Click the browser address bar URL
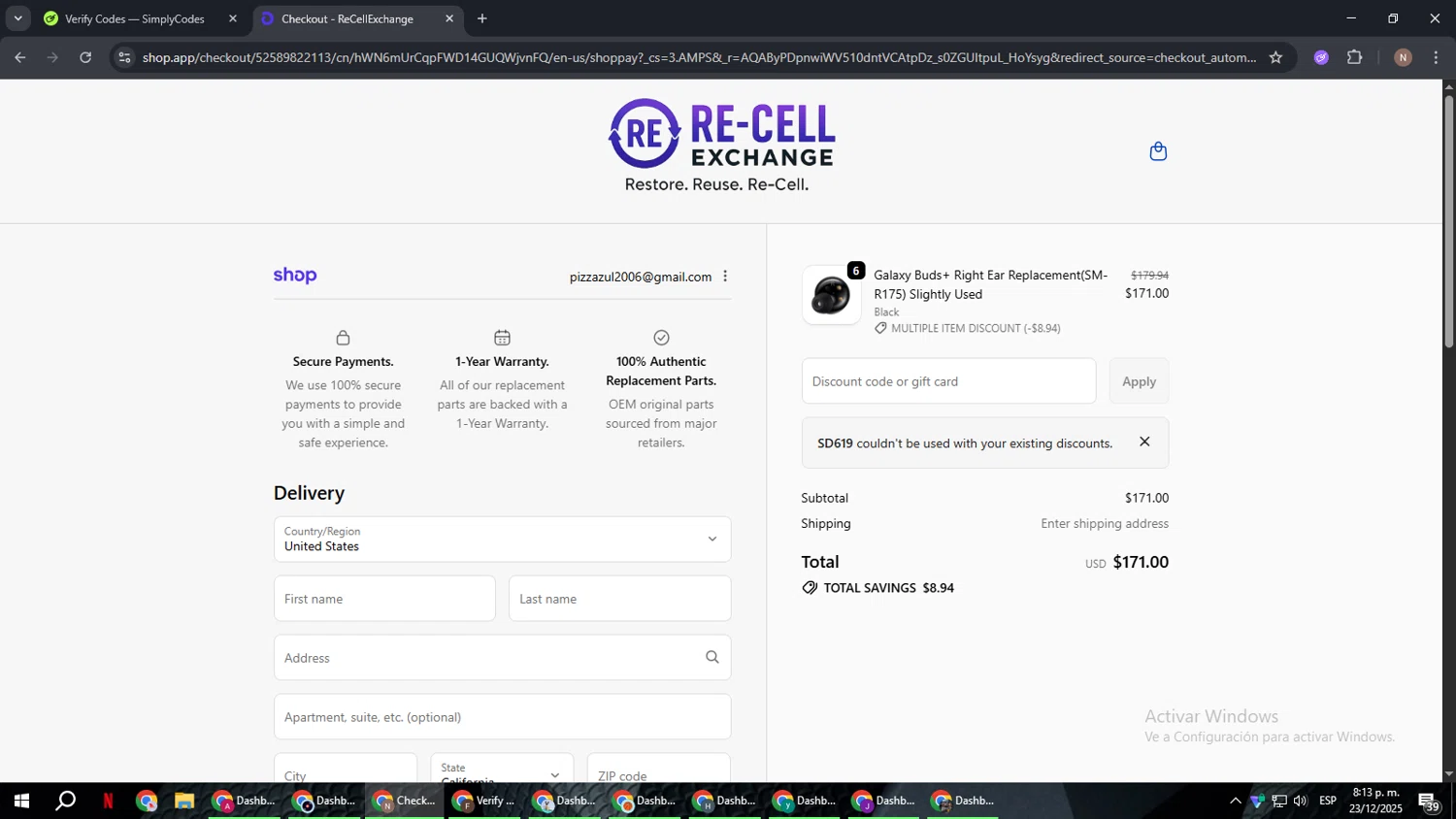Image resolution: width=1456 pixels, height=819 pixels. (699, 57)
